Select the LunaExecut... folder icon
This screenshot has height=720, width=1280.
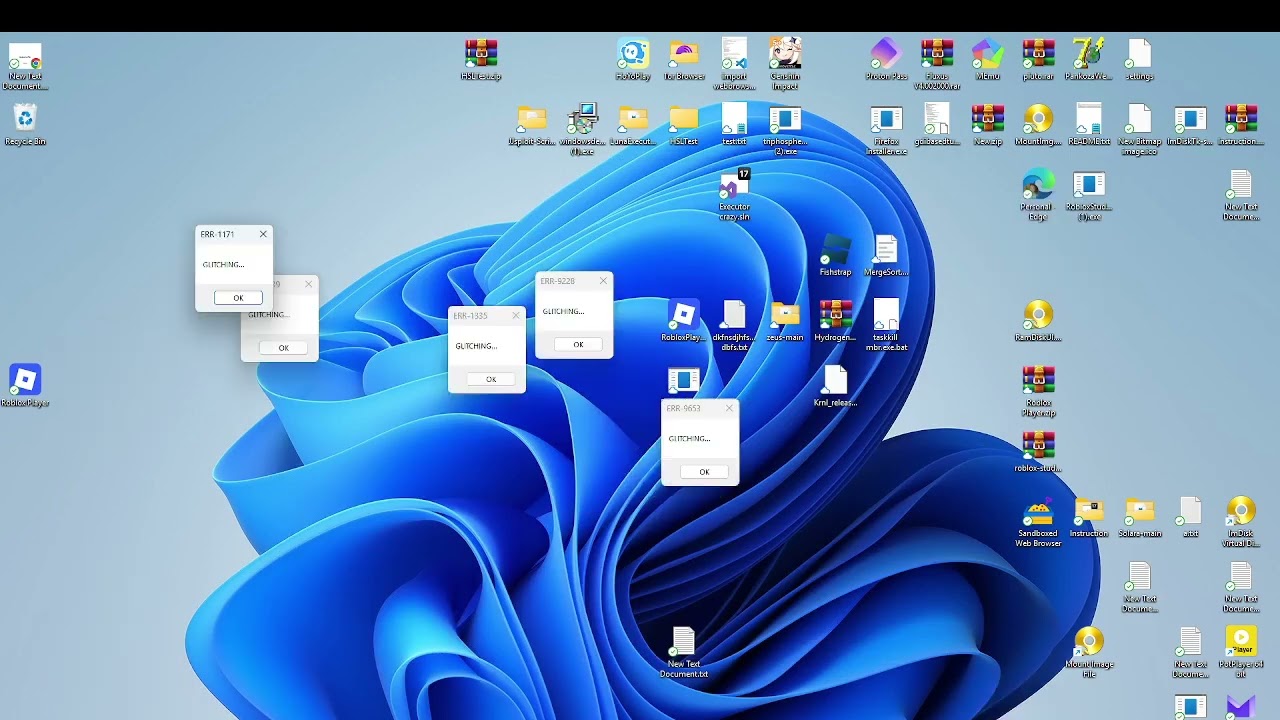tap(633, 125)
